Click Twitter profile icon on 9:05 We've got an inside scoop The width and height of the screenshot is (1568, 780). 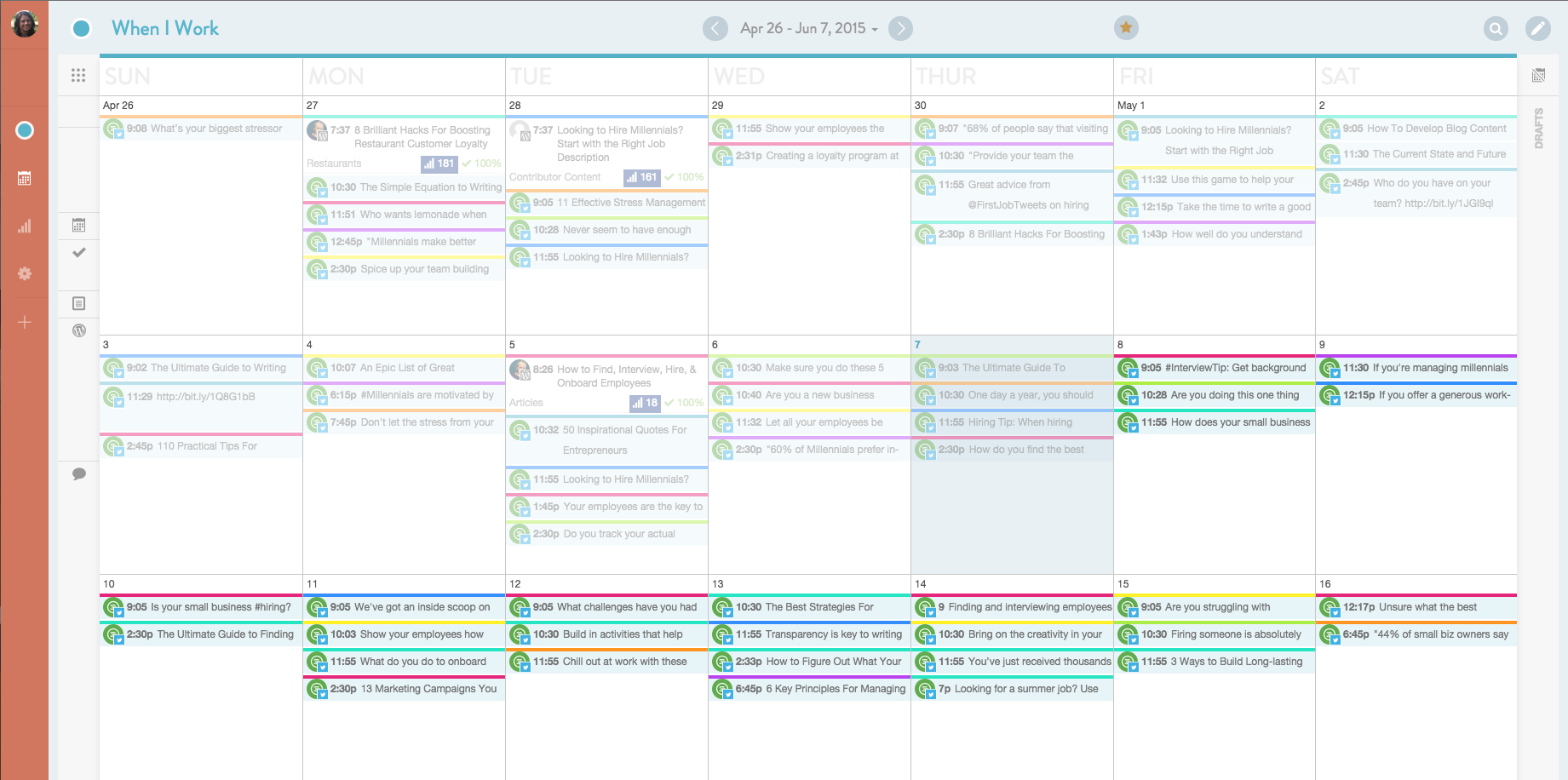pyautogui.click(x=317, y=608)
